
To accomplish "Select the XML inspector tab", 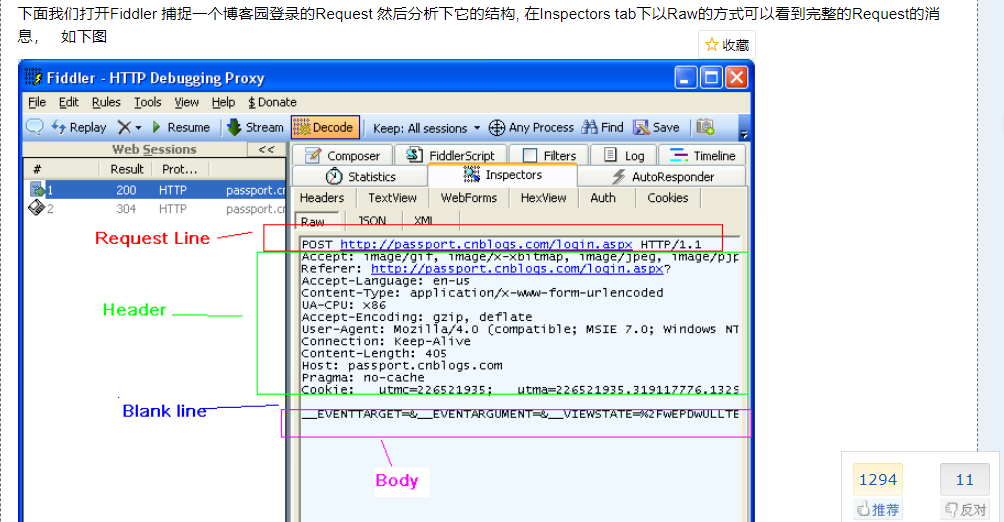I will point(424,220).
